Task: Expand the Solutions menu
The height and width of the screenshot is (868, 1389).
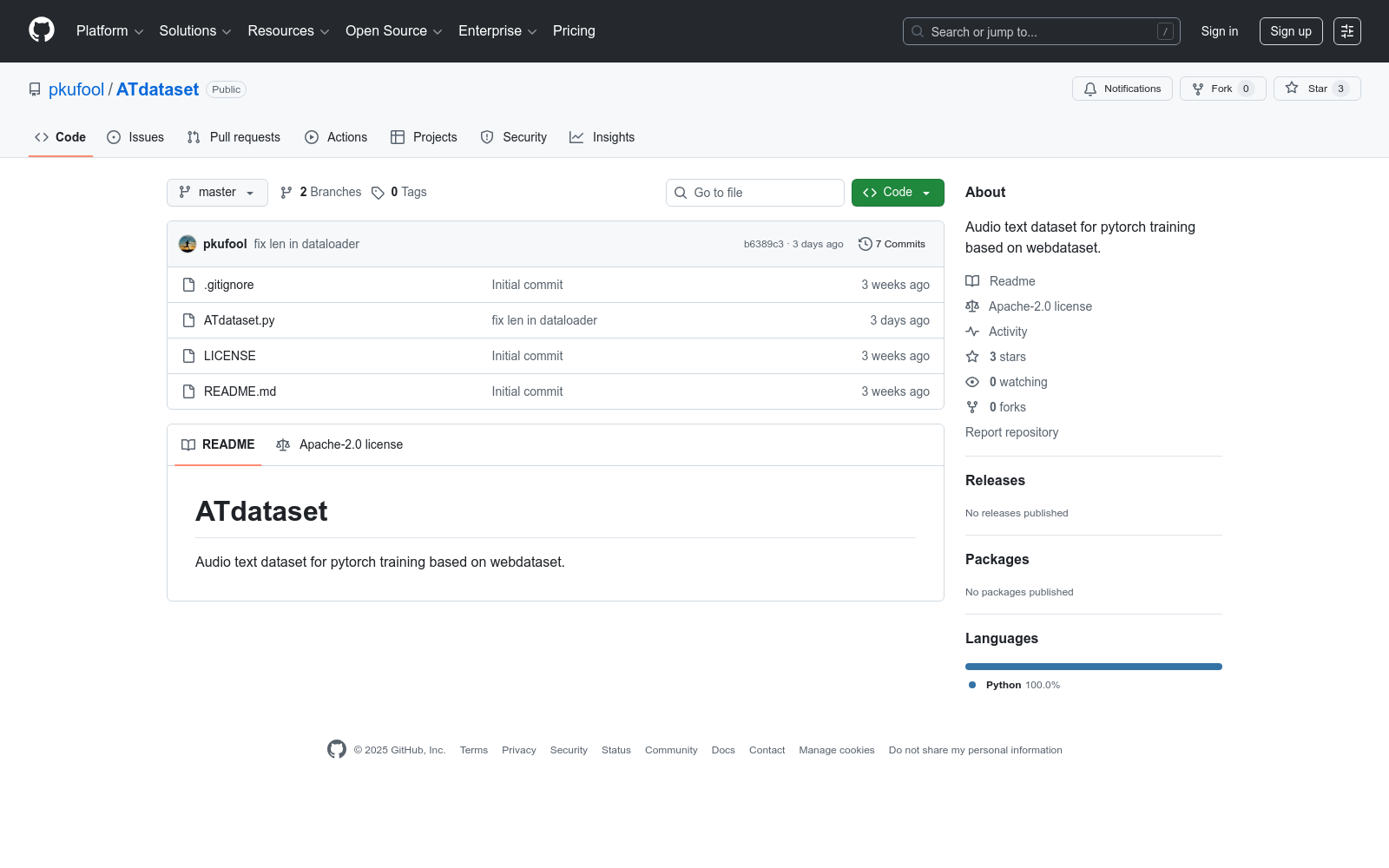Action: [195, 31]
